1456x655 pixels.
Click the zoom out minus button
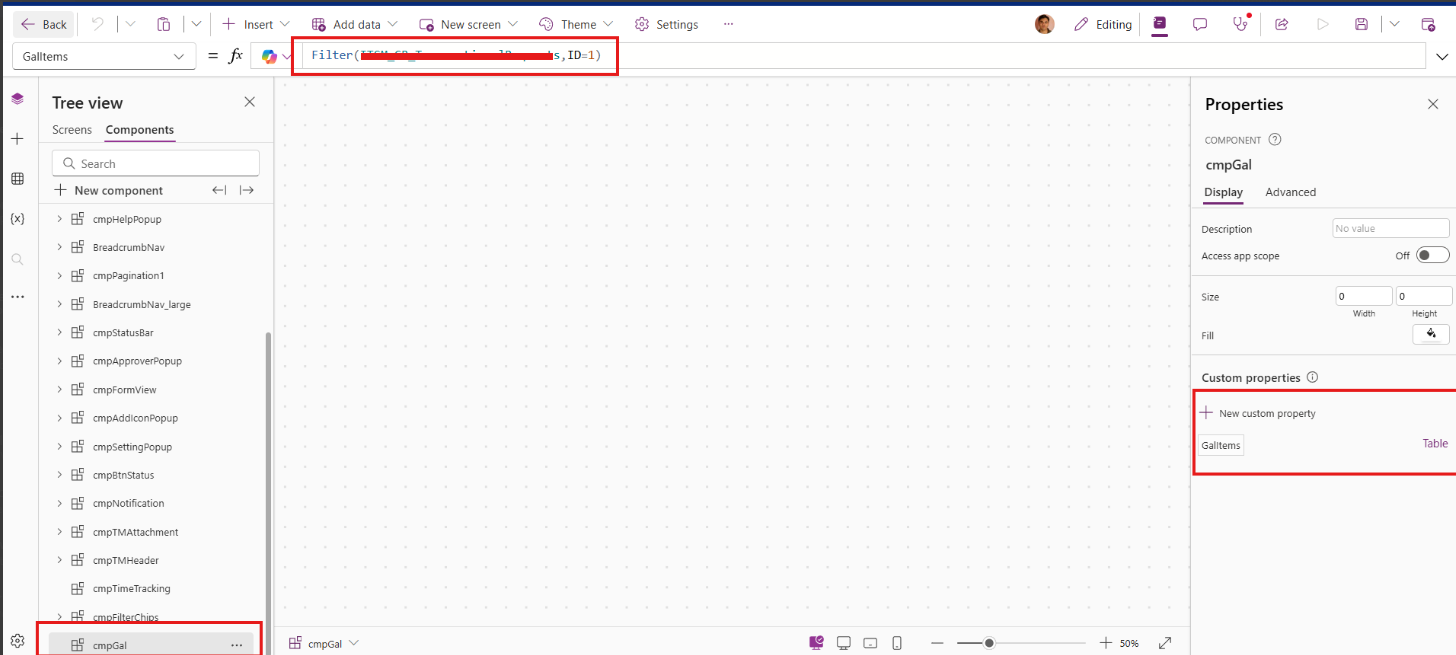(x=937, y=643)
